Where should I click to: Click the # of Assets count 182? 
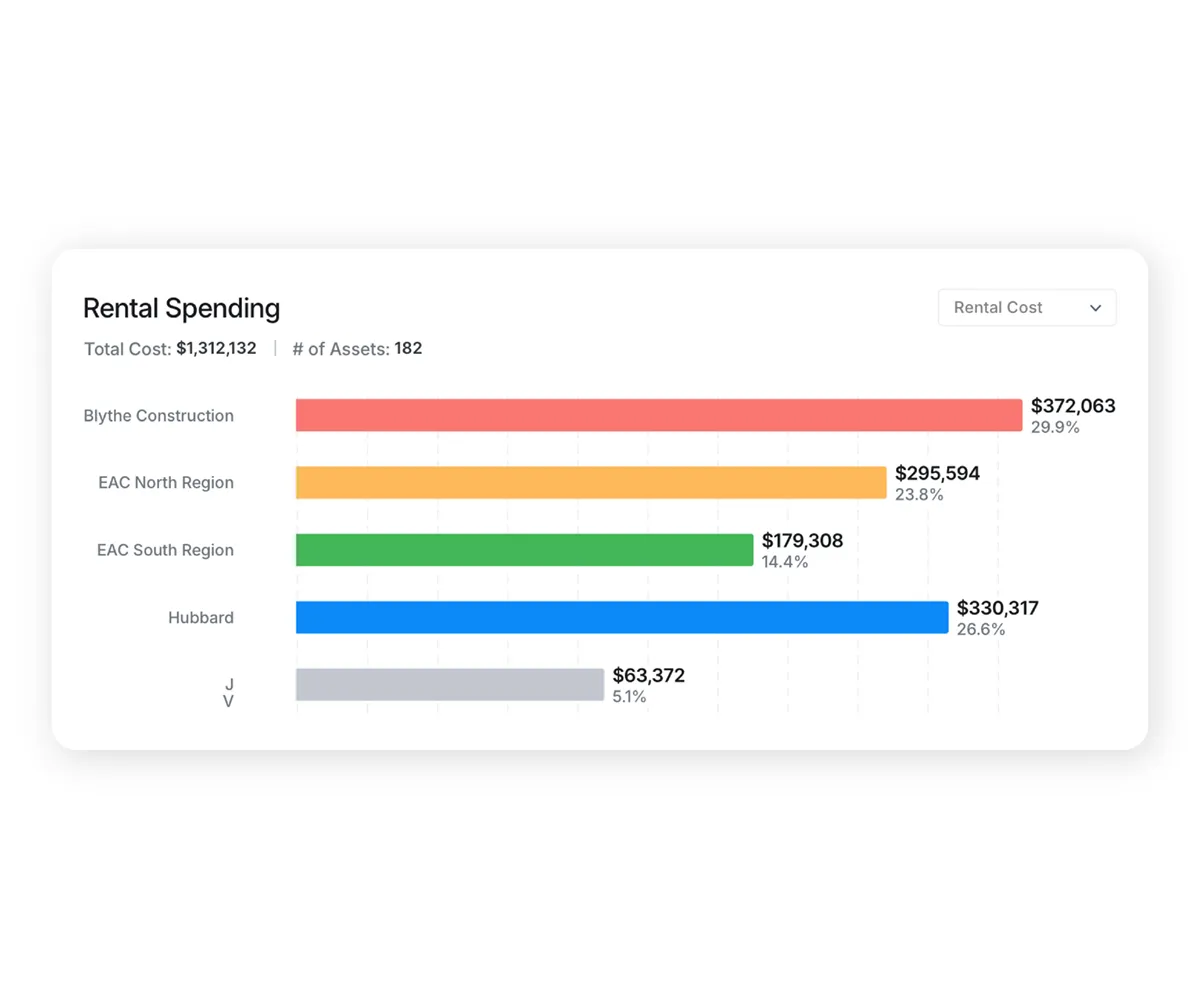(x=409, y=348)
